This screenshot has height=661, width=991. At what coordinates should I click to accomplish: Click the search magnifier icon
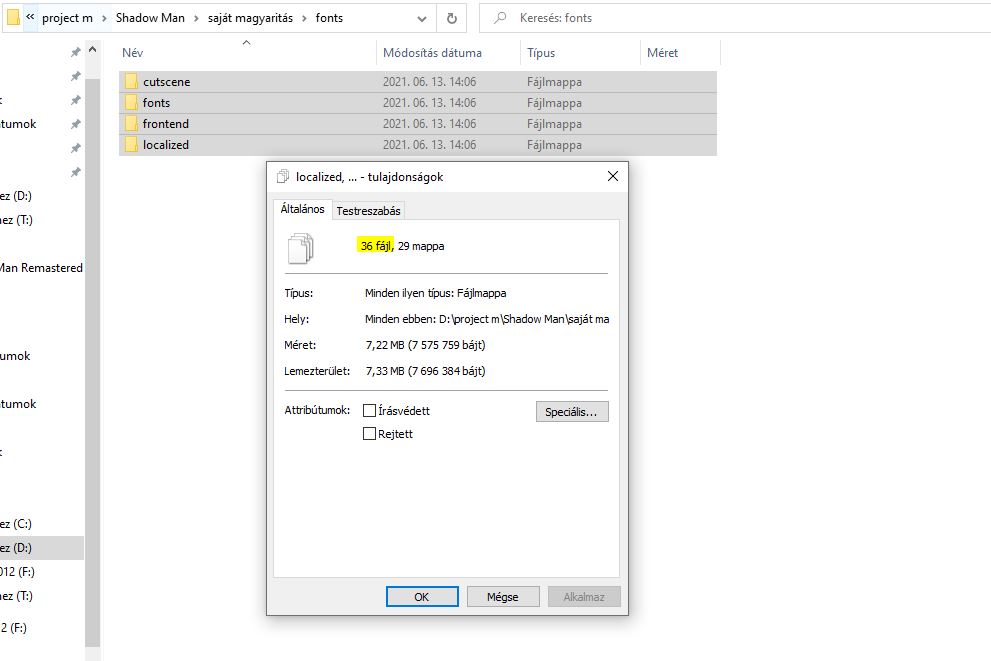coord(500,18)
